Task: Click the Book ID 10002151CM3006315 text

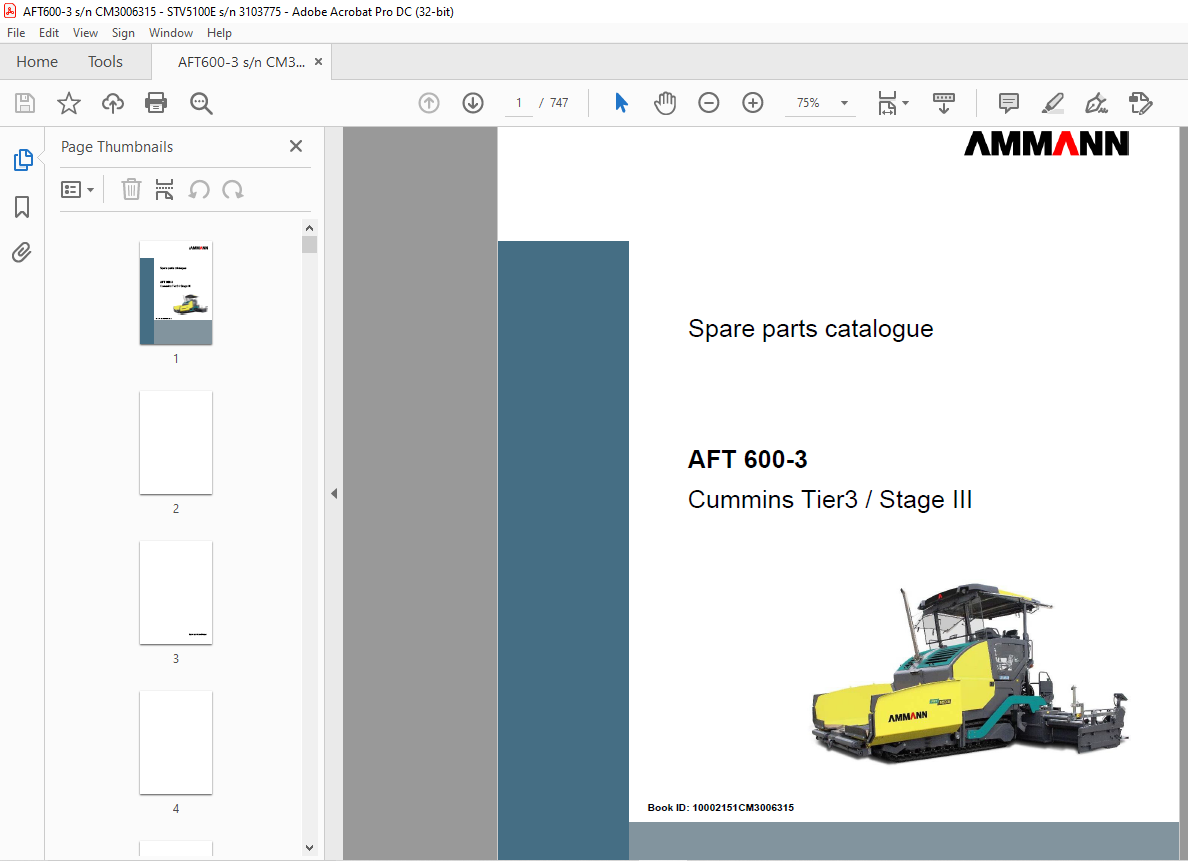Action: click(721, 808)
